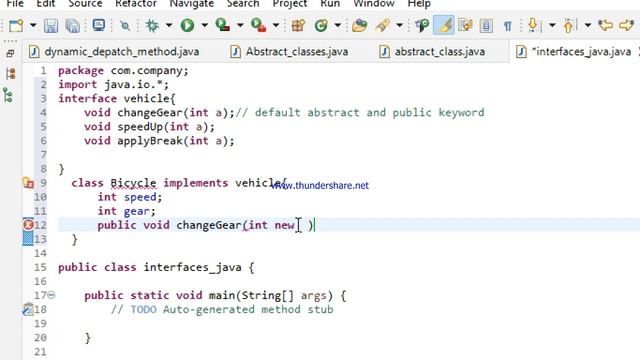Click 'int speed;' on line 10
The height and width of the screenshot is (360, 640).
pyautogui.click(x=130, y=197)
